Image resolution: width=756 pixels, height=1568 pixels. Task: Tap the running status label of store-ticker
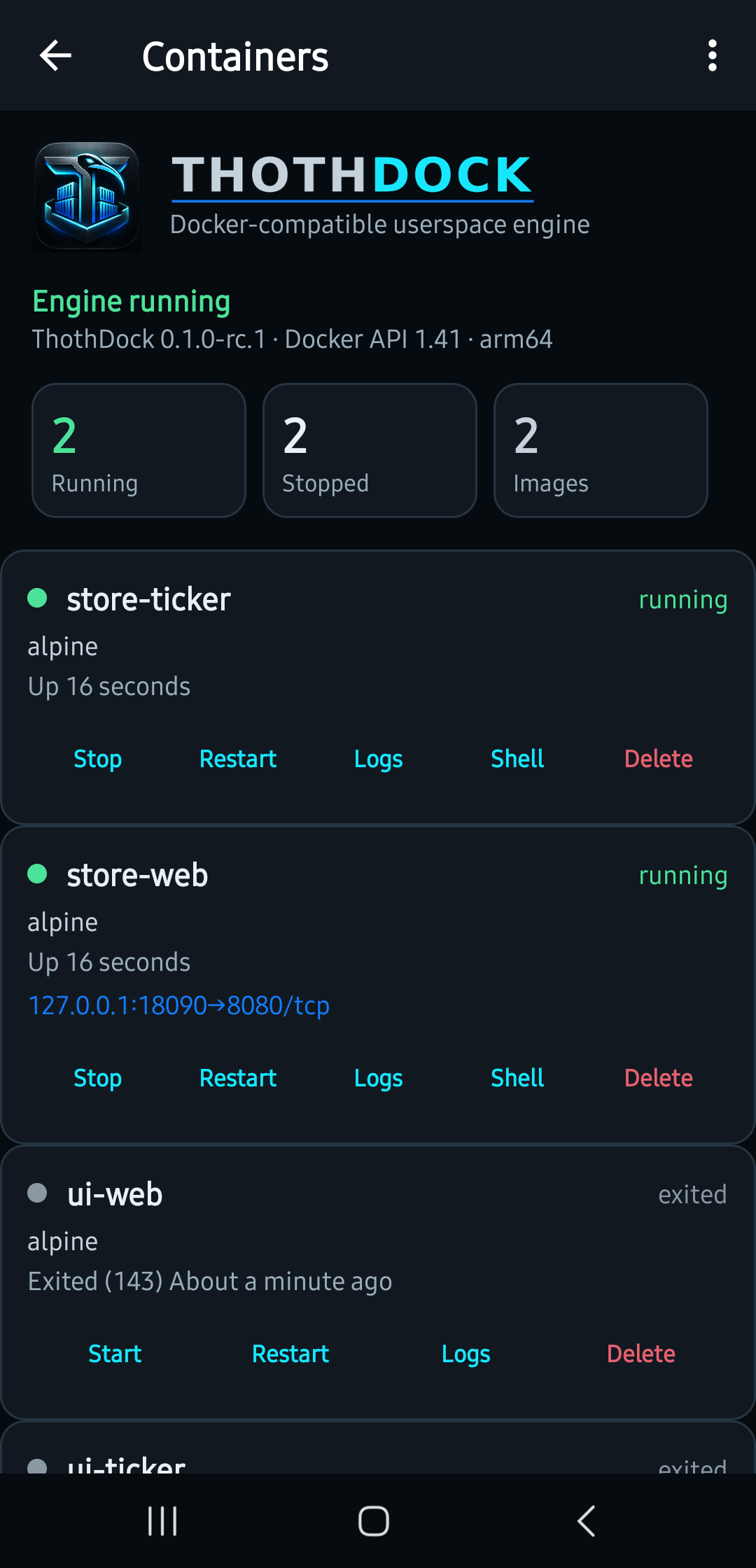[683, 600]
